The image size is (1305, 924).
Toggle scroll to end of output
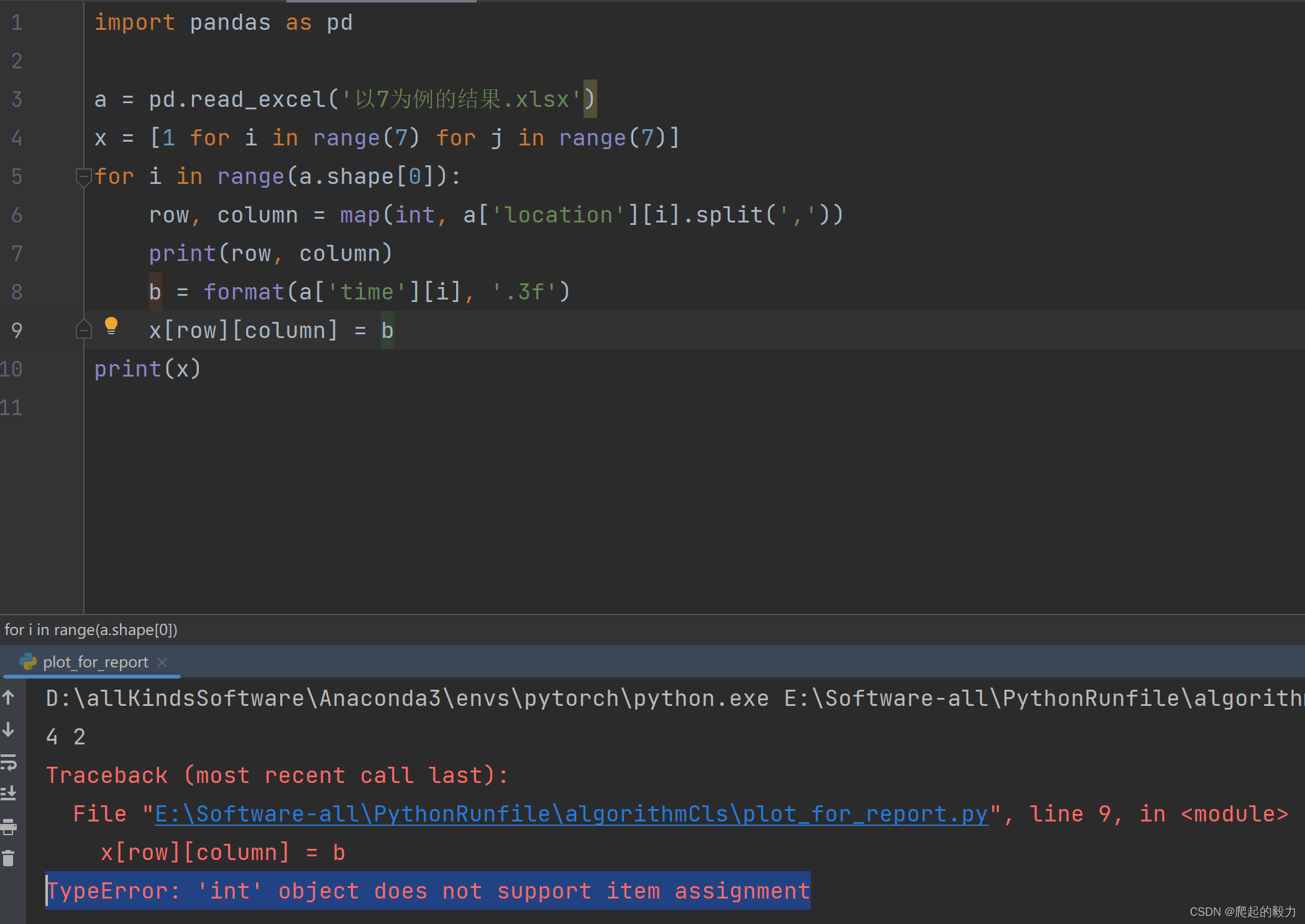click(9, 794)
